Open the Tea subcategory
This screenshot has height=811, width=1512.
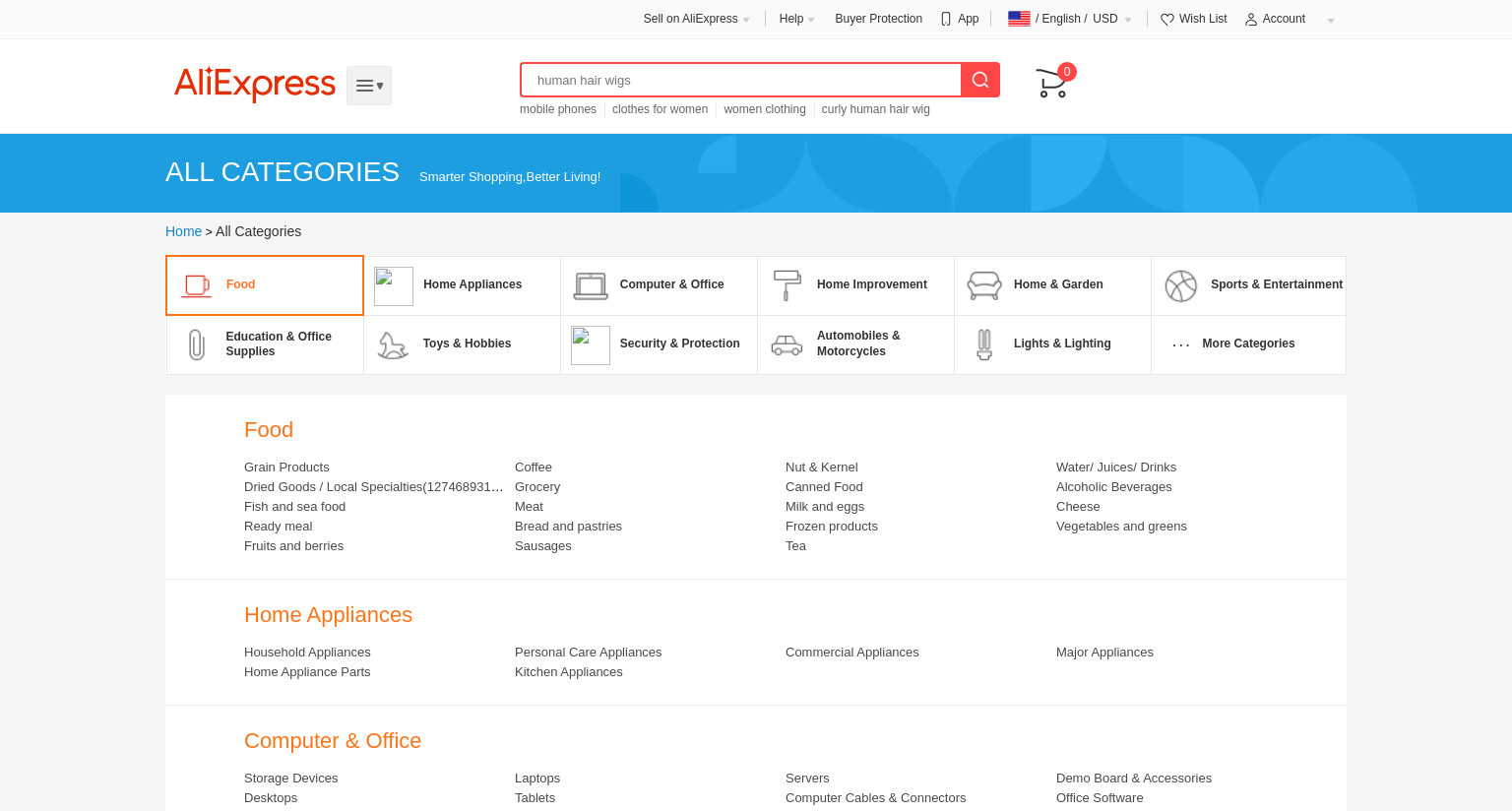(795, 546)
